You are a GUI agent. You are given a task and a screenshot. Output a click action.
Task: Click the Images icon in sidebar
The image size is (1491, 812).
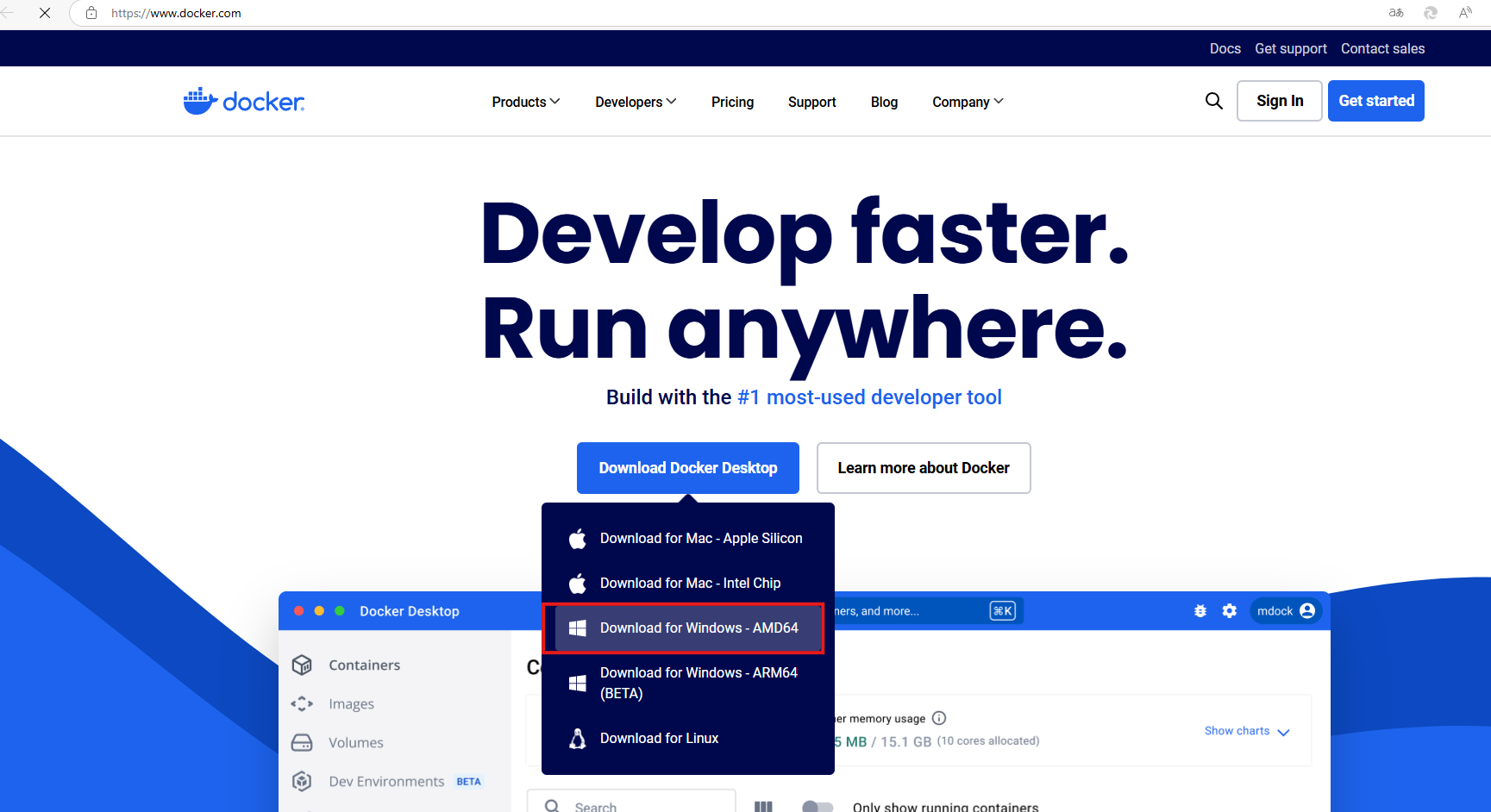302,703
